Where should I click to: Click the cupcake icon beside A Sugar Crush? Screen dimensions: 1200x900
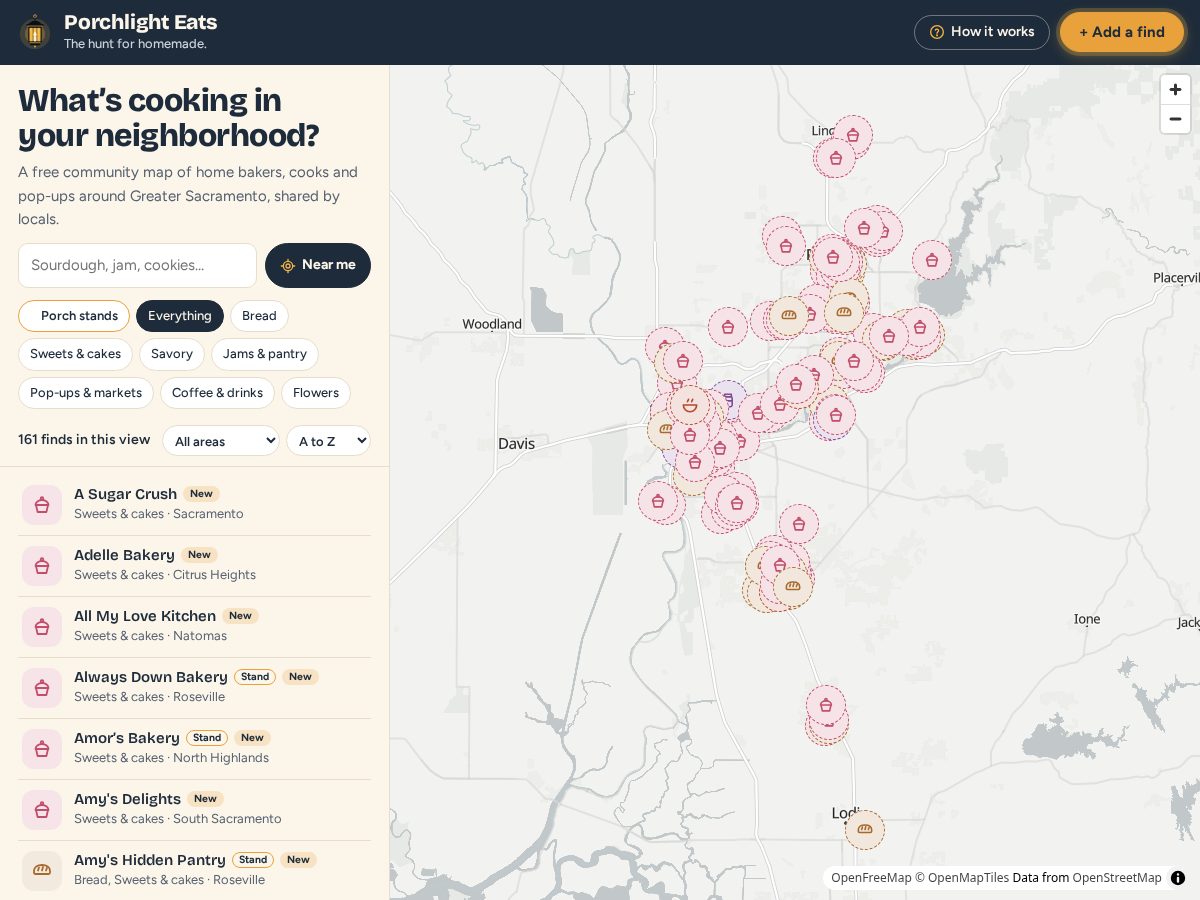coord(42,505)
